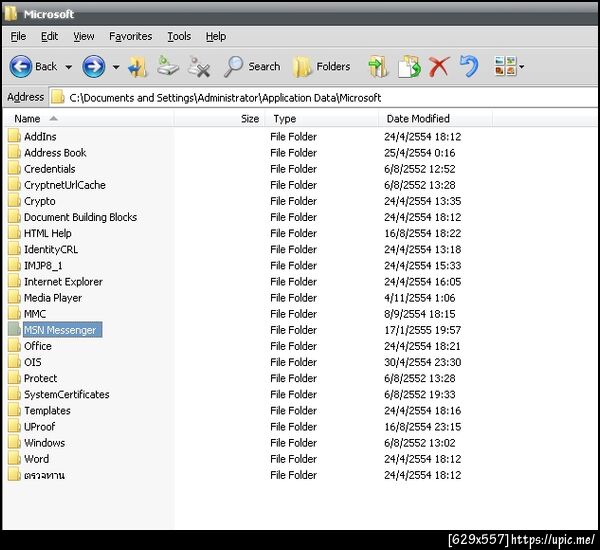Select the ตรวจทาน folder name
600x550 pixels.
(x=44, y=475)
